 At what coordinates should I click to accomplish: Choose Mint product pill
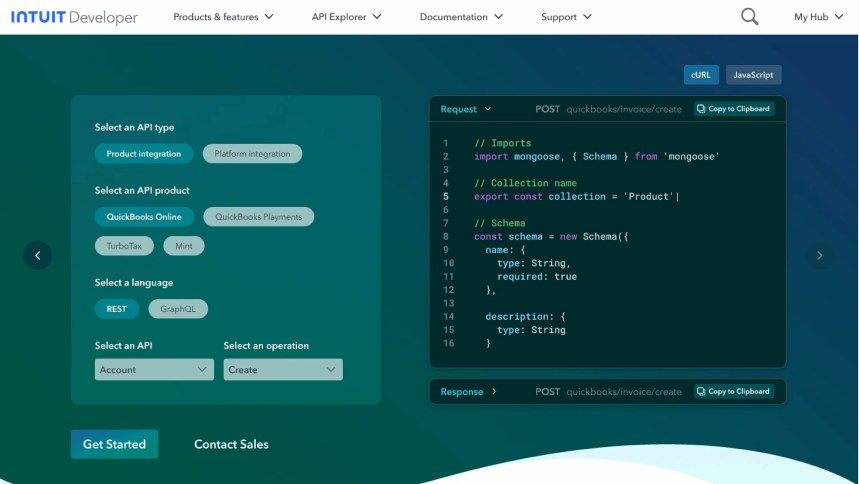pyautogui.click(x=184, y=246)
